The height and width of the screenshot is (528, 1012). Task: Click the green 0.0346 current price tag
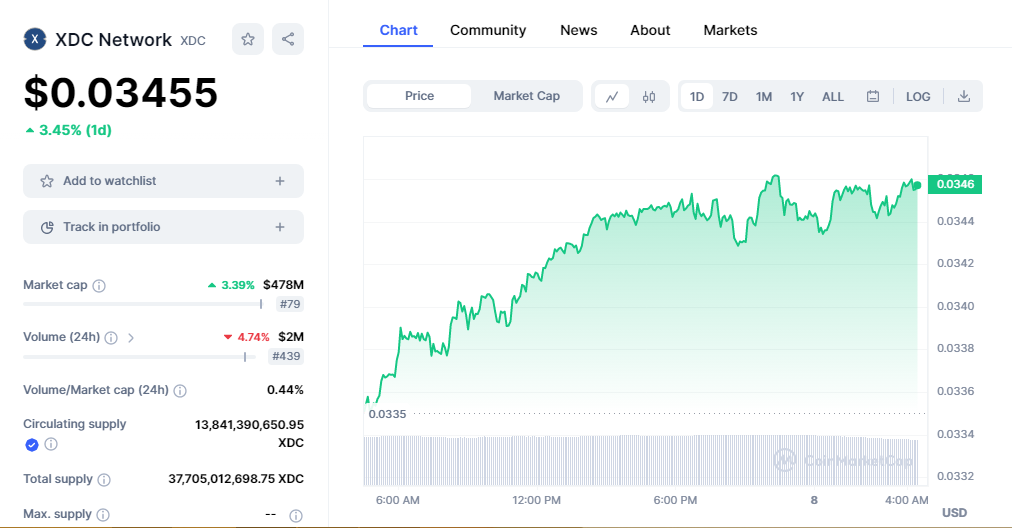[955, 185]
